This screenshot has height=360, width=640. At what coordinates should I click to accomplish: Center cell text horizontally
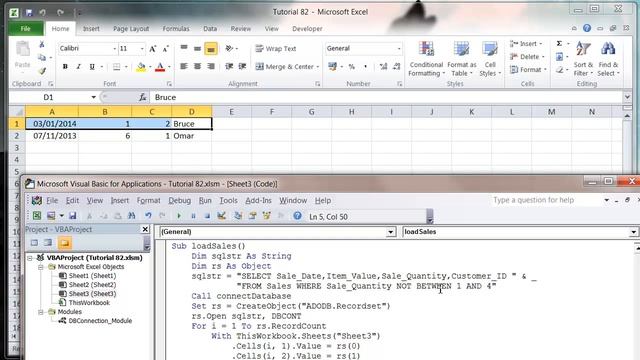pyautogui.click(x=197, y=66)
